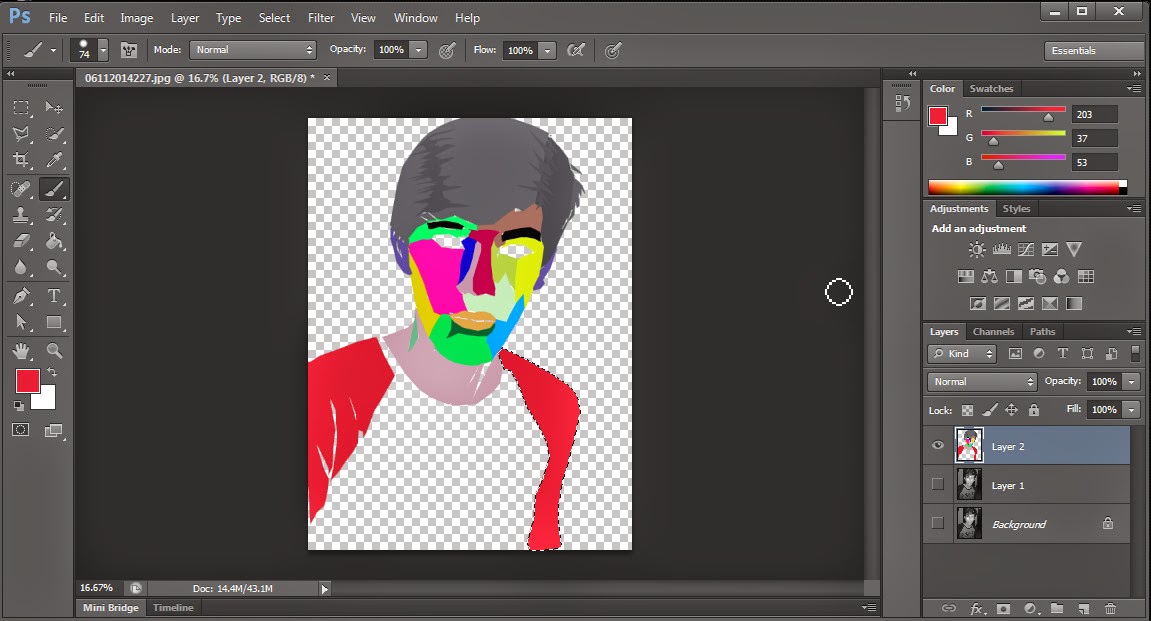
Task: Open the Filter menu
Action: [321, 18]
